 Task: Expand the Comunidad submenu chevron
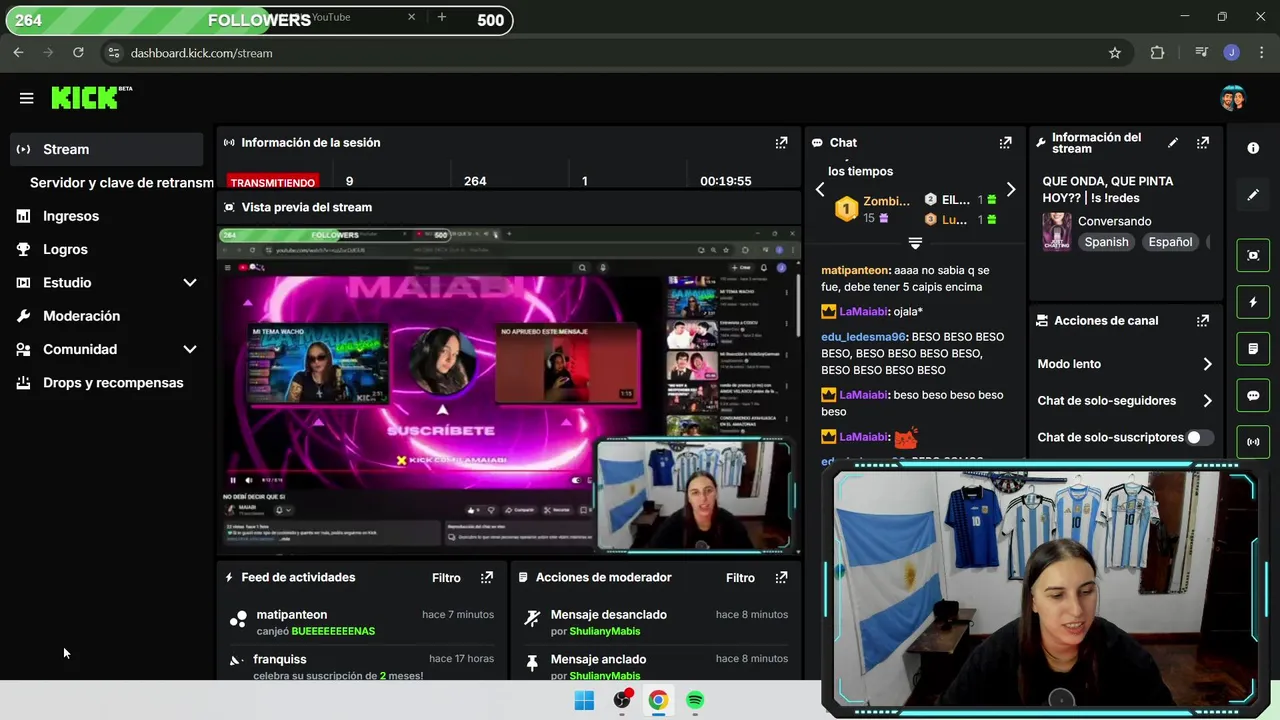[190, 349]
